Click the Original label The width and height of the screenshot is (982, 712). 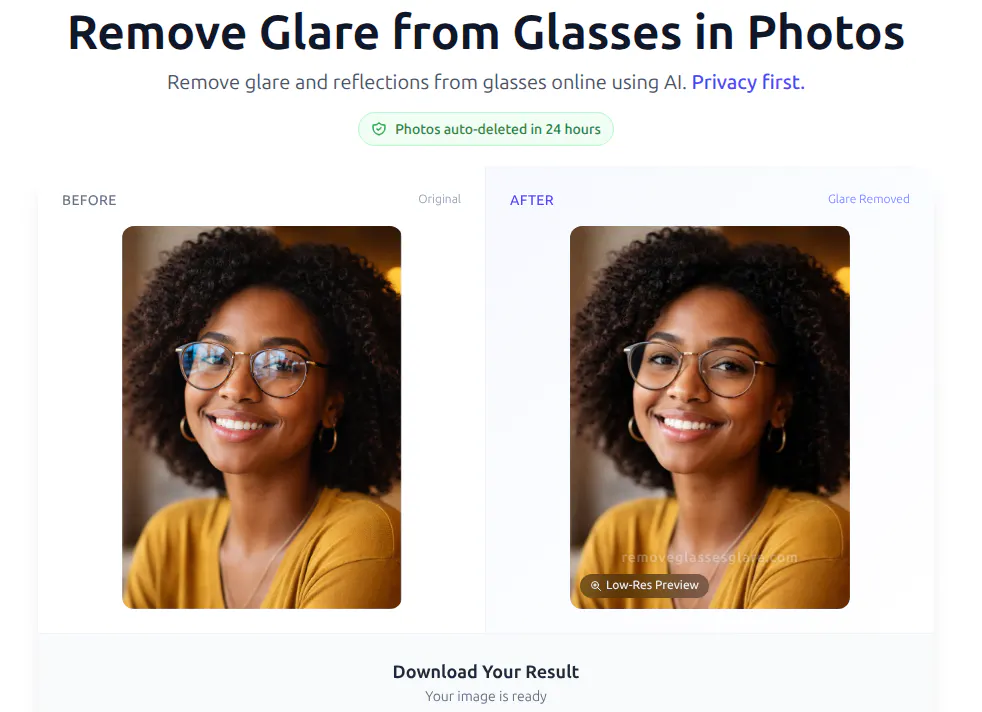(440, 199)
